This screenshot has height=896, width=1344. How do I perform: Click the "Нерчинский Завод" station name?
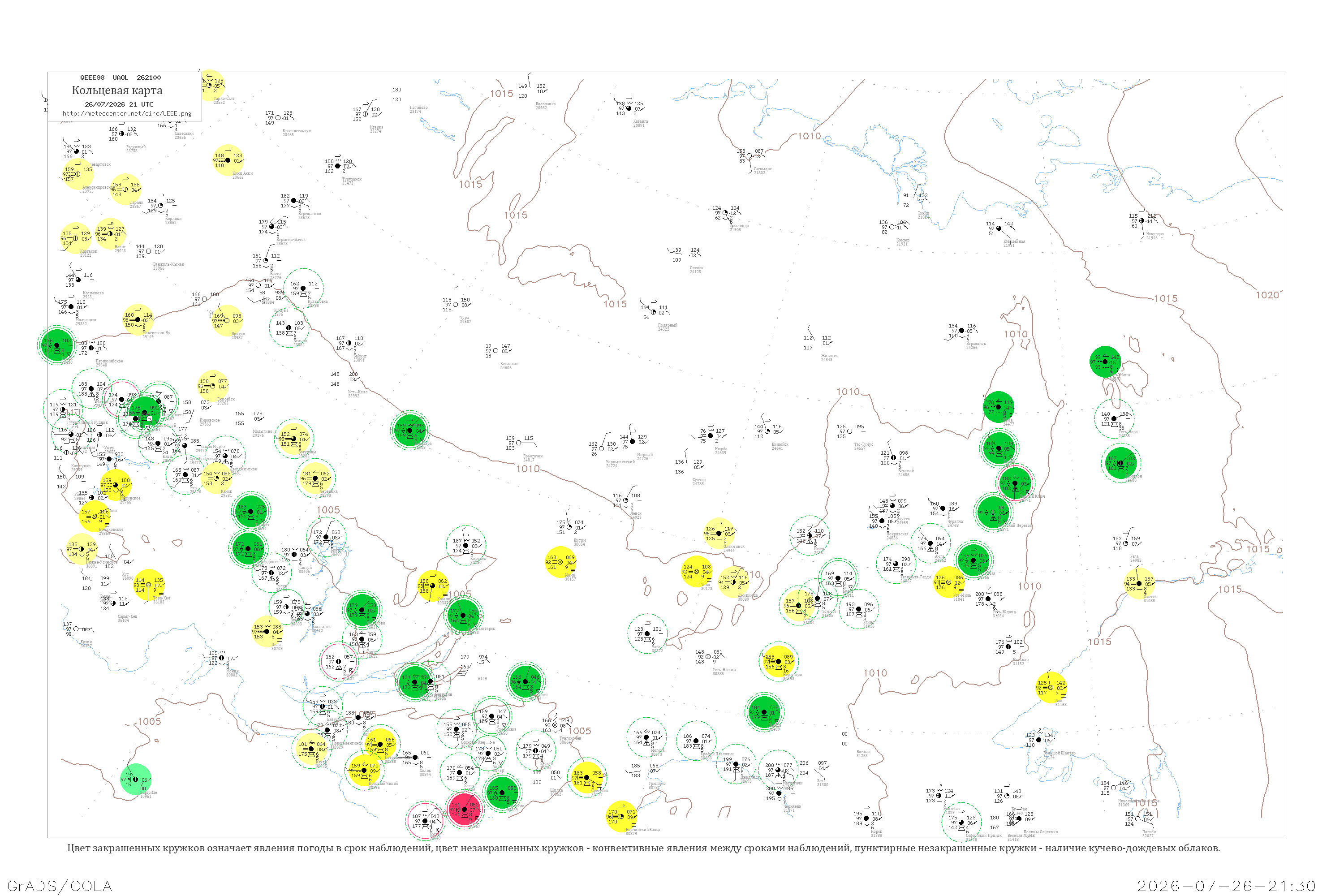[x=643, y=829]
